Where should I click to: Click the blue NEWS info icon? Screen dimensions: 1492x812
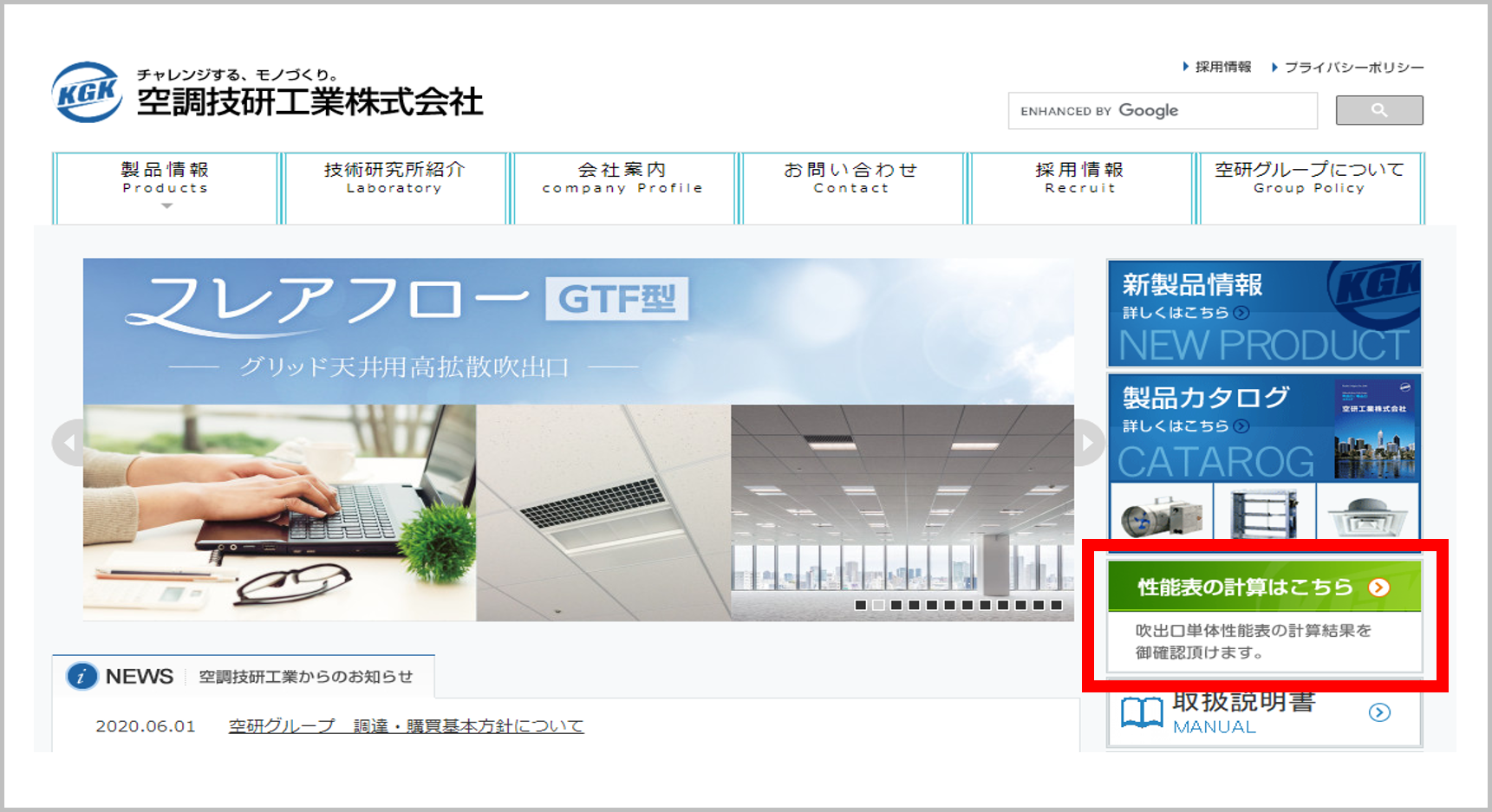pyautogui.click(x=81, y=676)
